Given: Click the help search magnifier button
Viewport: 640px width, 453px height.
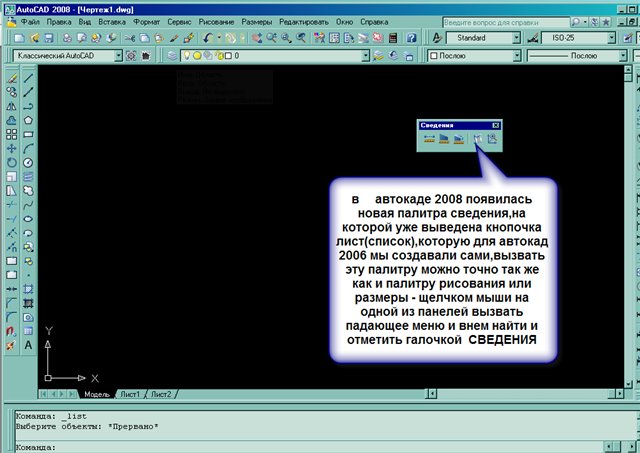Looking at the screenshot, I should 576,22.
